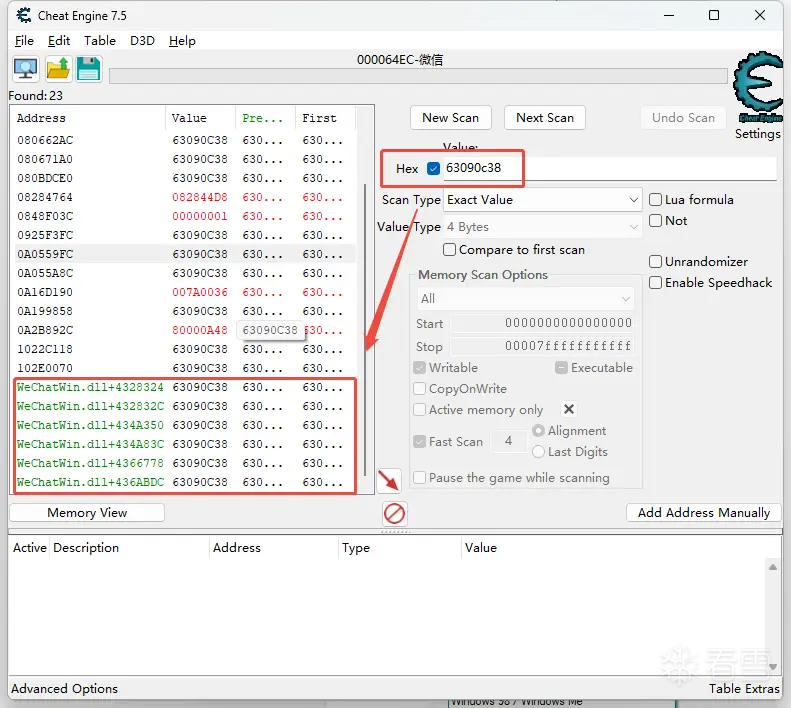This screenshot has height=708, width=791.
Task: Select result row 080662AC
Action: click(x=185, y=140)
